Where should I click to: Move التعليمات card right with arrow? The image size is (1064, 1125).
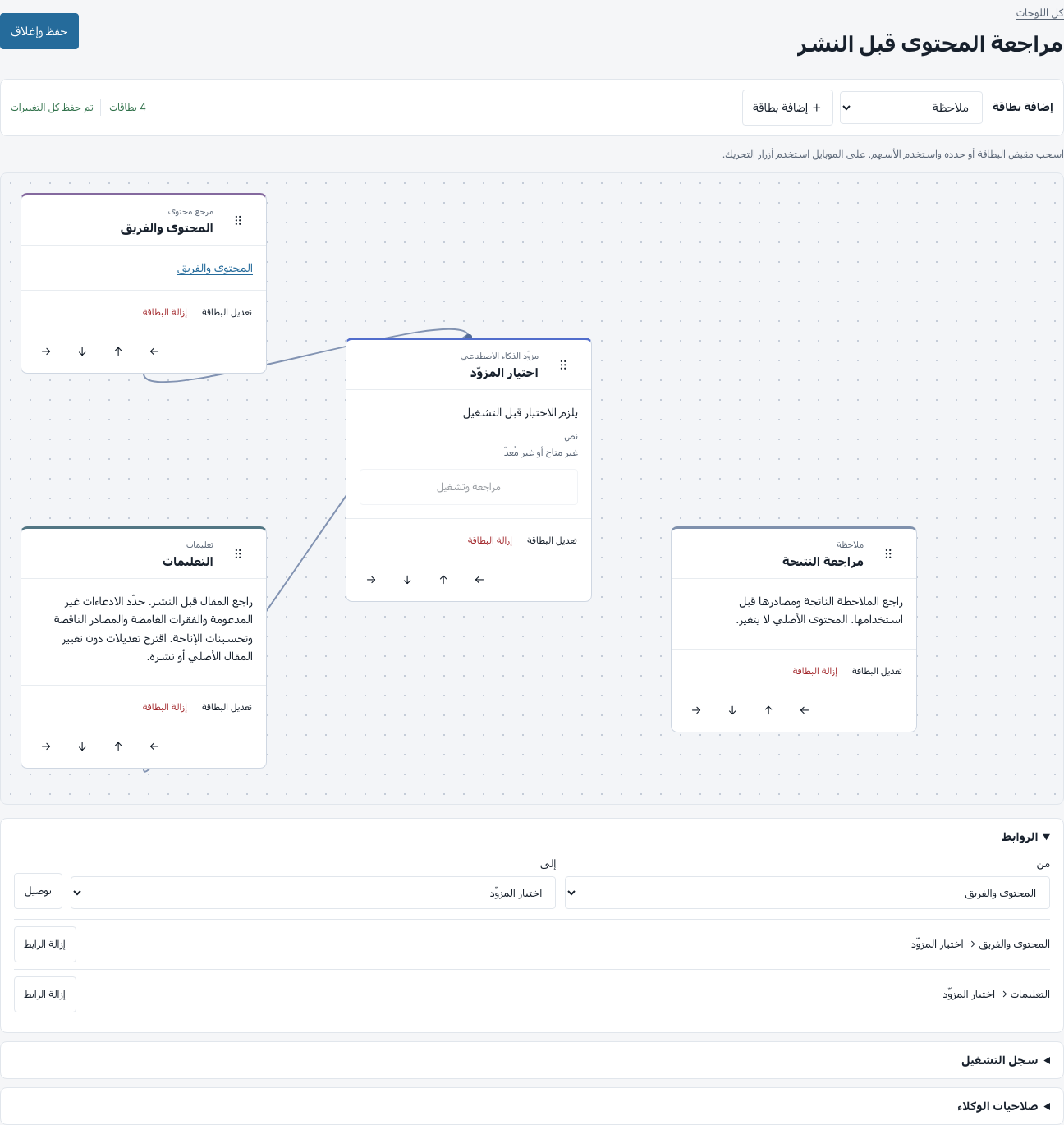pyautogui.click(x=46, y=746)
